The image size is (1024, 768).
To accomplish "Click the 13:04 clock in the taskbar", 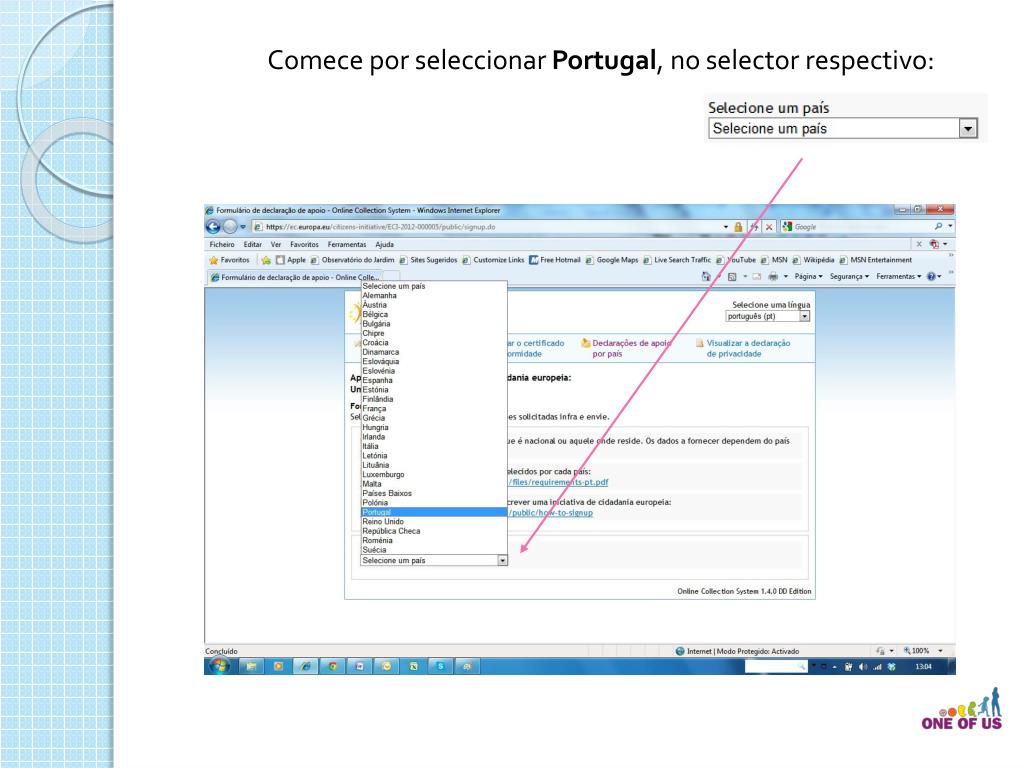I will click(x=923, y=667).
